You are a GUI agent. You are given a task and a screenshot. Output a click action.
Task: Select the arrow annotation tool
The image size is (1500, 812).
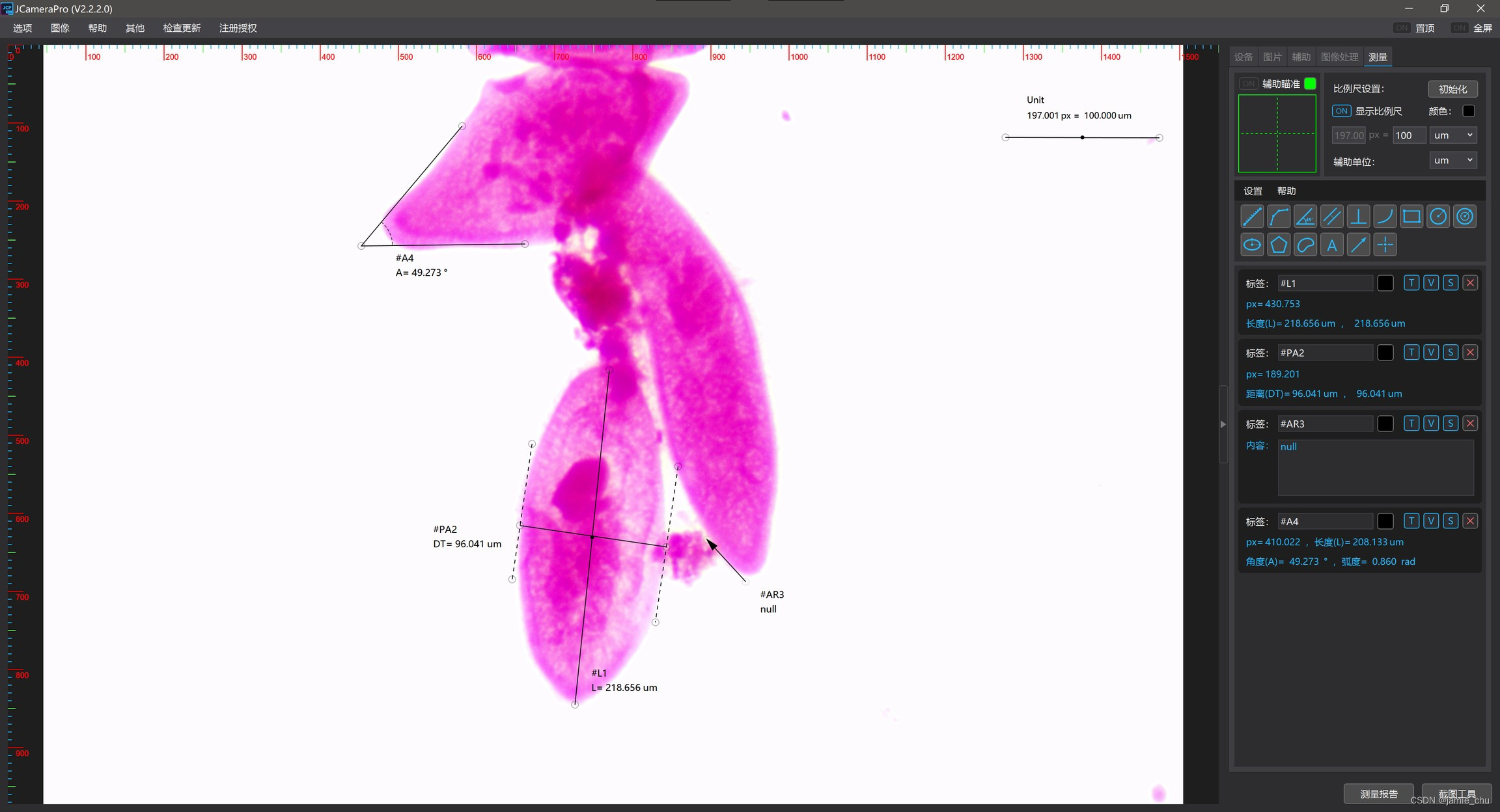[1359, 245]
